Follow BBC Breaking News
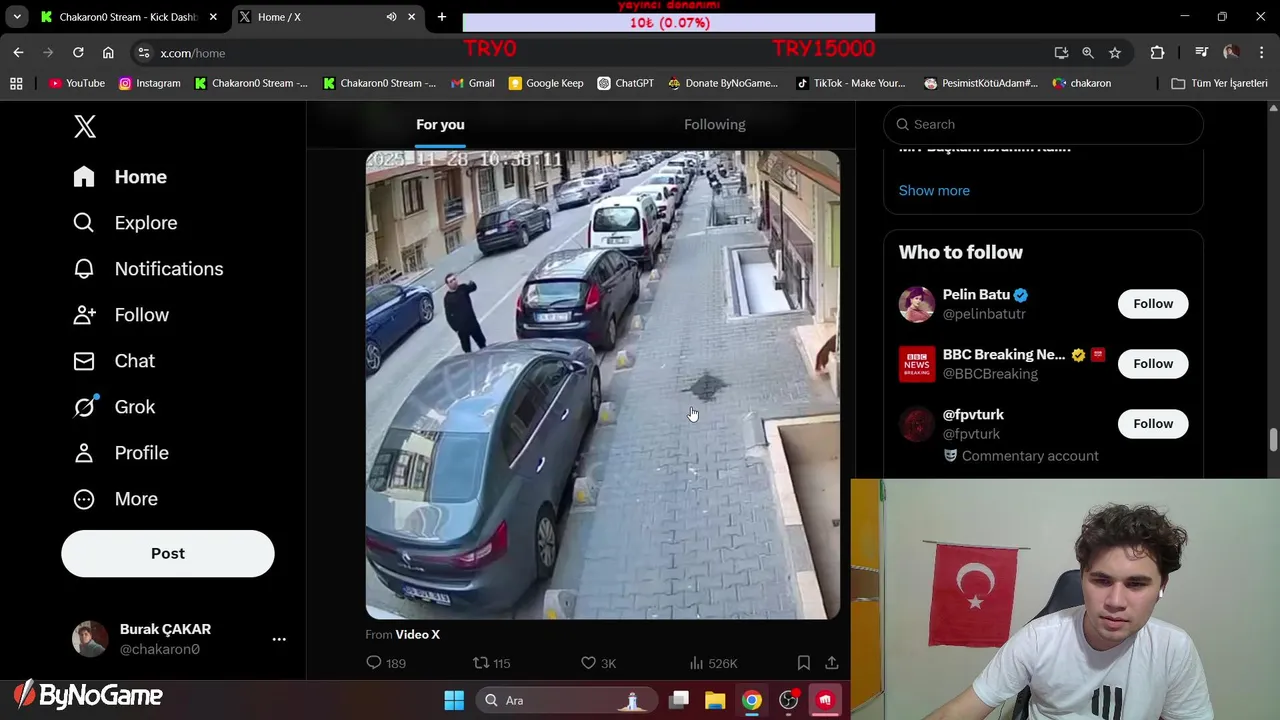Screen dimensions: 1280x720 click(1153, 364)
